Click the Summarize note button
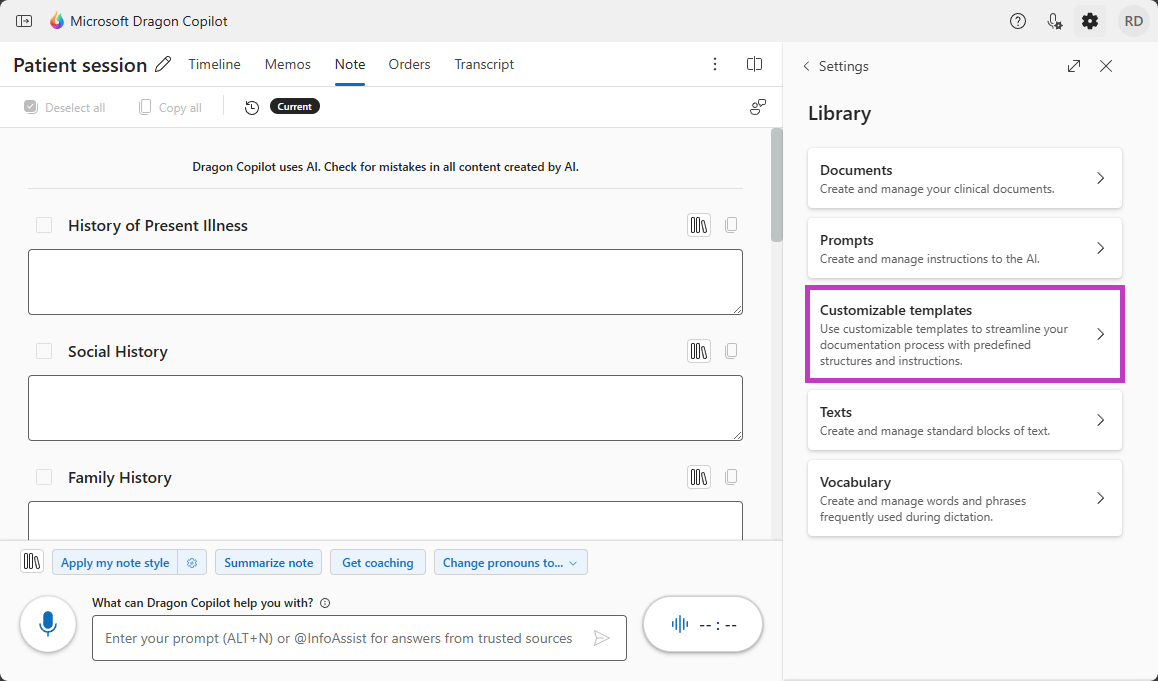The width and height of the screenshot is (1158, 681). coord(268,562)
